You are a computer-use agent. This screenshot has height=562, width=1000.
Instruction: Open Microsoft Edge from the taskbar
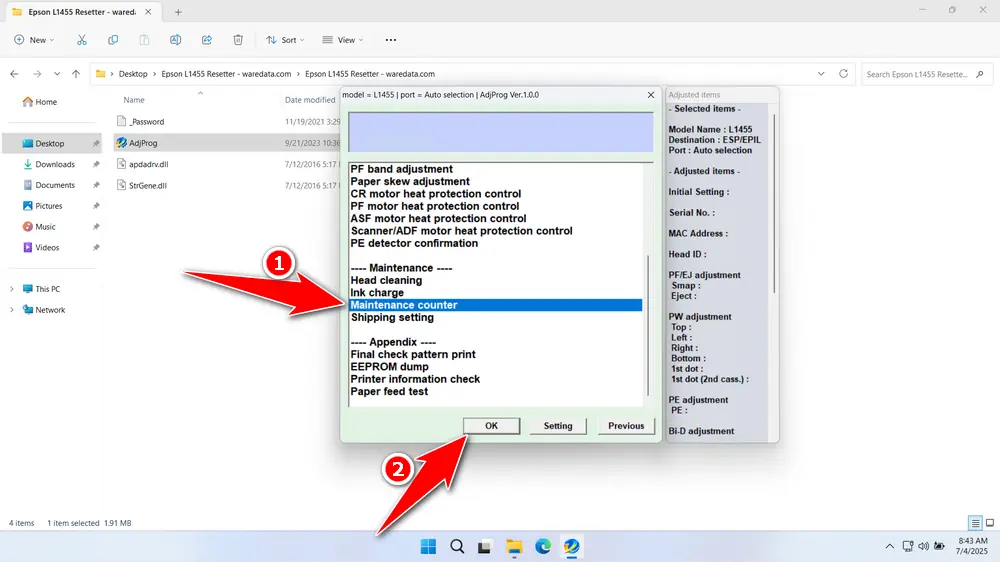tap(543, 546)
